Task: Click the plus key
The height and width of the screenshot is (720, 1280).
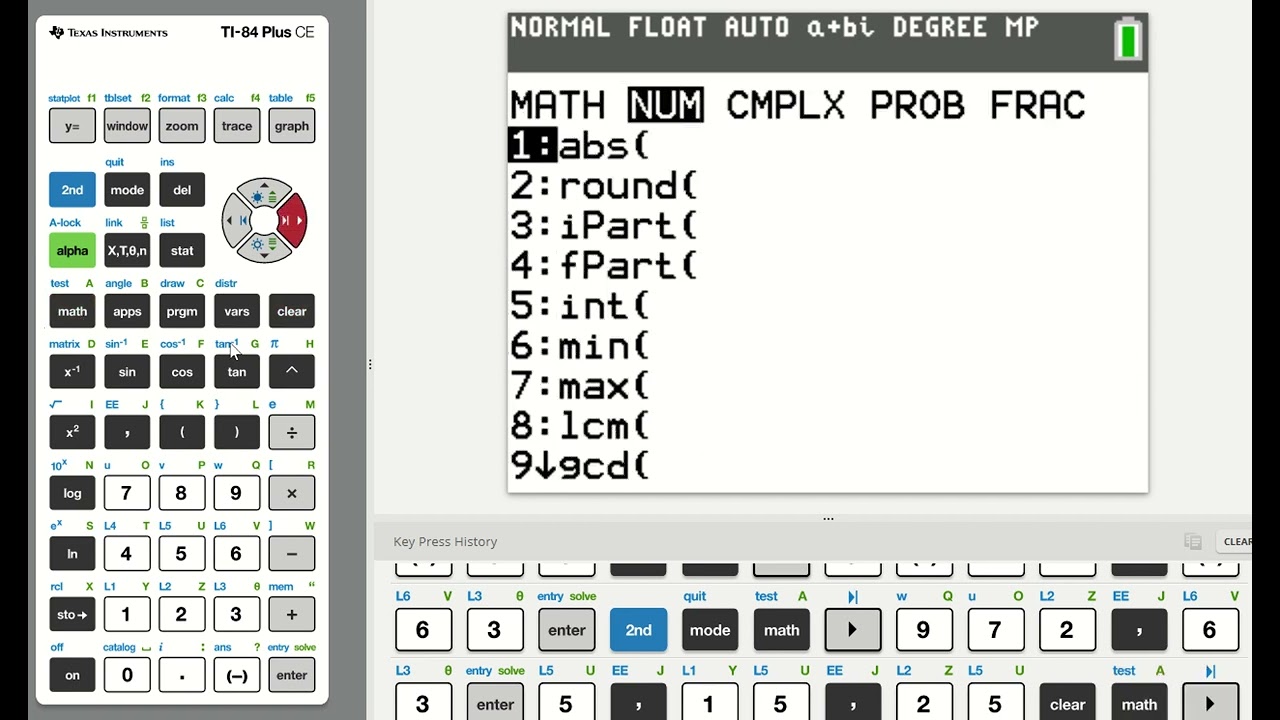Action: coord(292,614)
